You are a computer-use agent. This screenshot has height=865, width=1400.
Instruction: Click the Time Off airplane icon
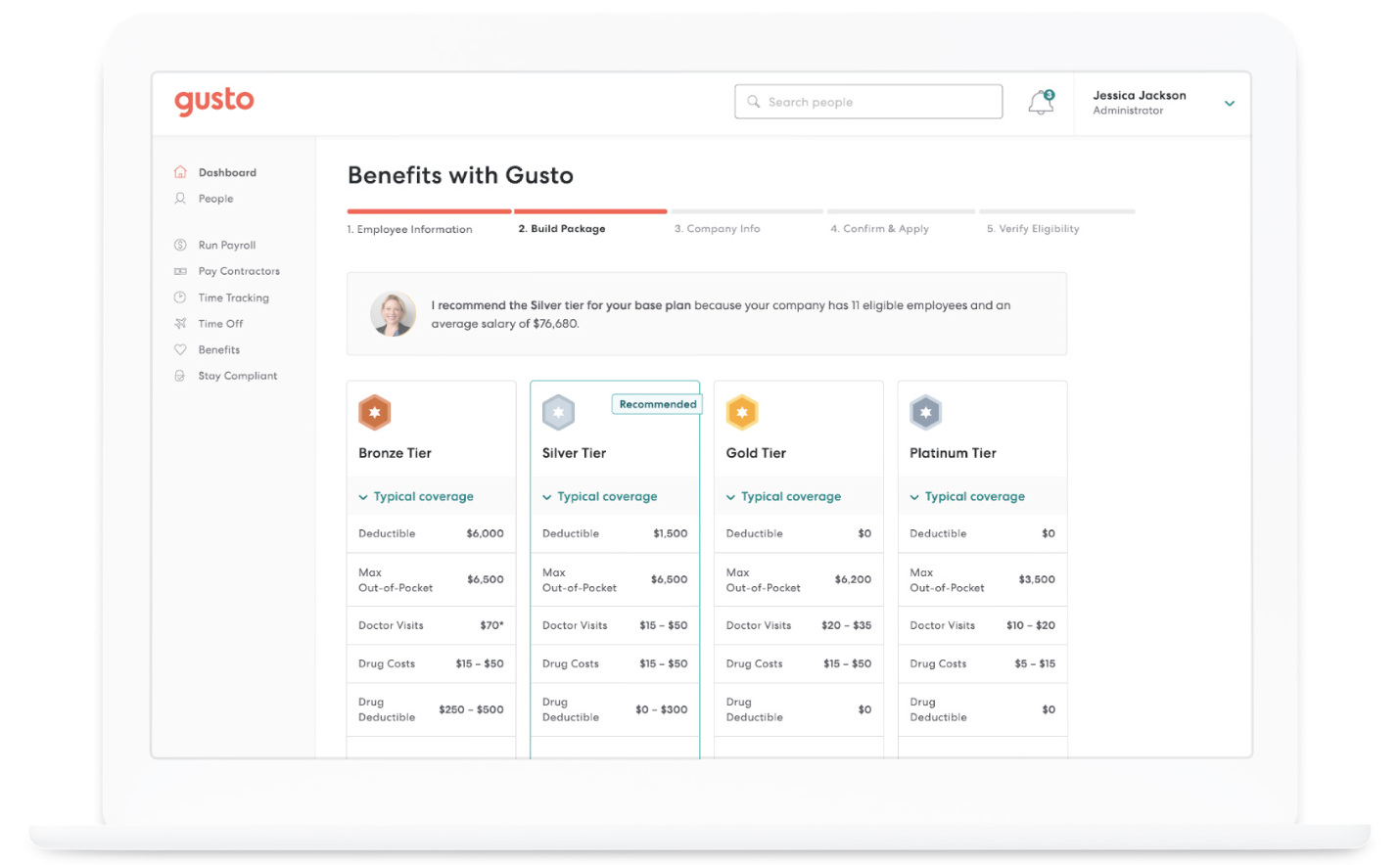(x=180, y=324)
